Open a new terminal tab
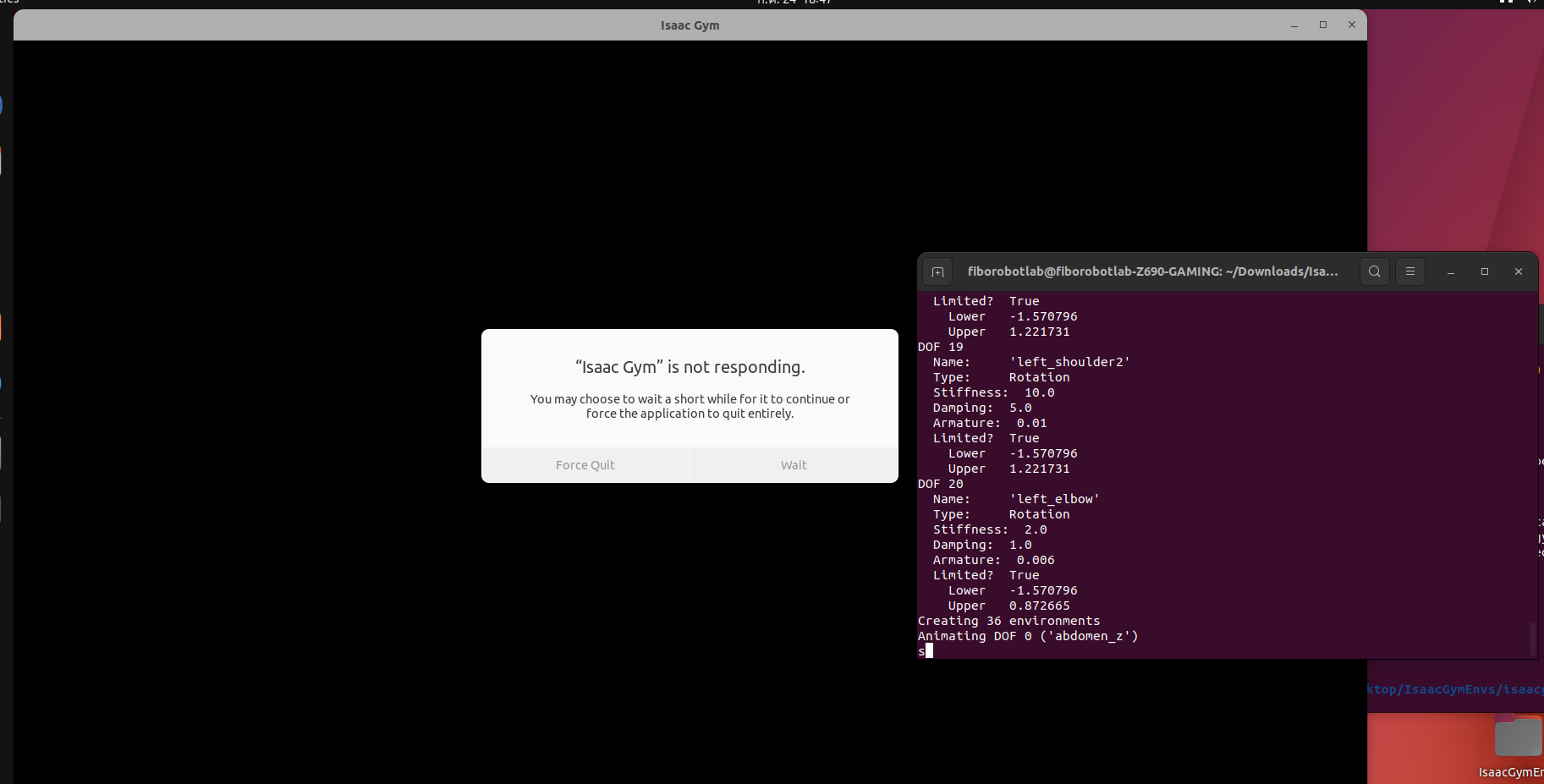The image size is (1544, 784). coord(937,271)
